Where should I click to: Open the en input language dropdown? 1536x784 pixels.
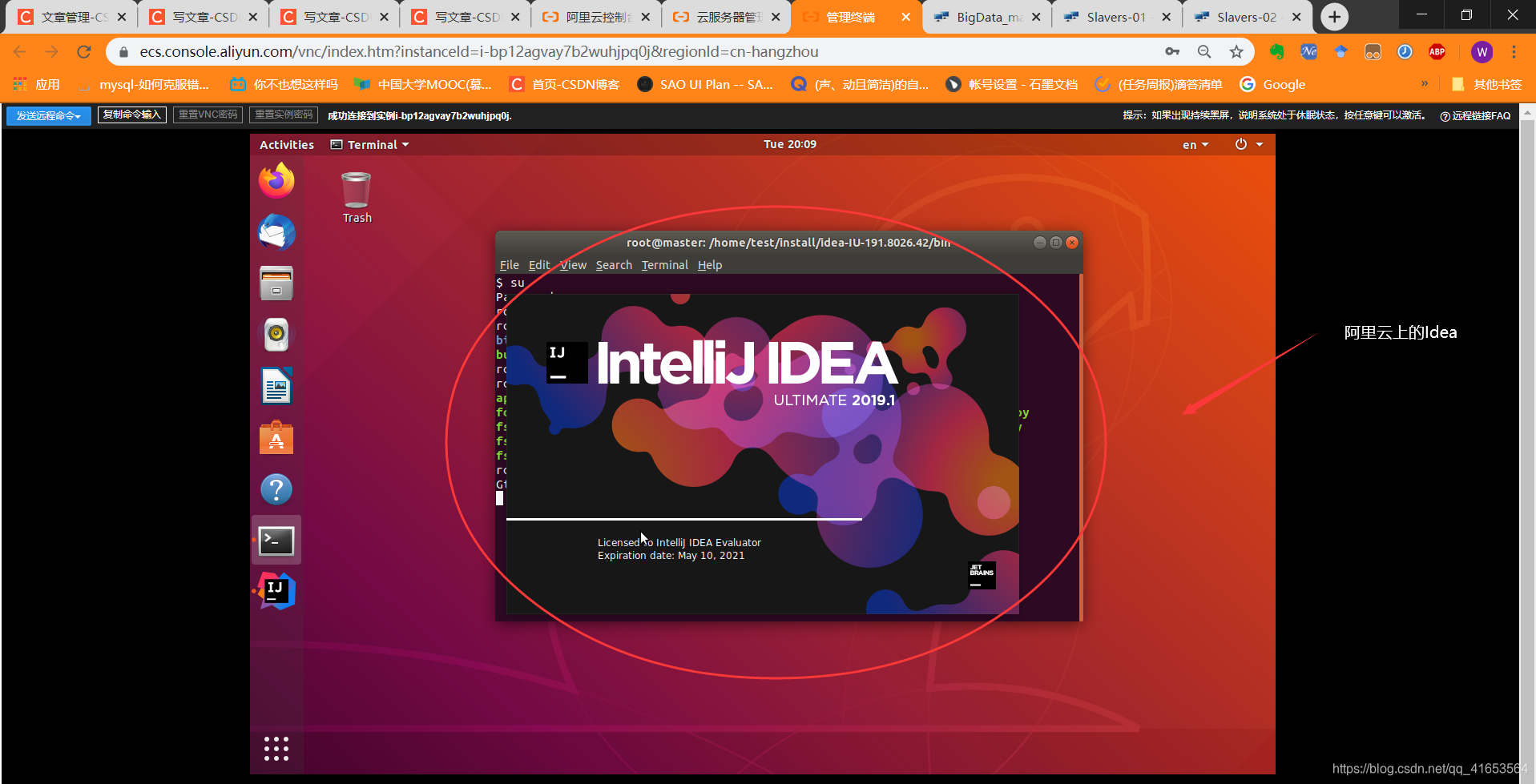[1195, 144]
